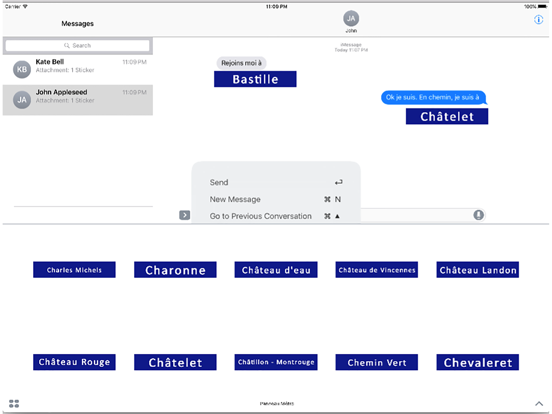The width and height of the screenshot is (552, 414).
Task: Tap the 'Rejoins moi à' message bubble
Action: tap(242, 63)
